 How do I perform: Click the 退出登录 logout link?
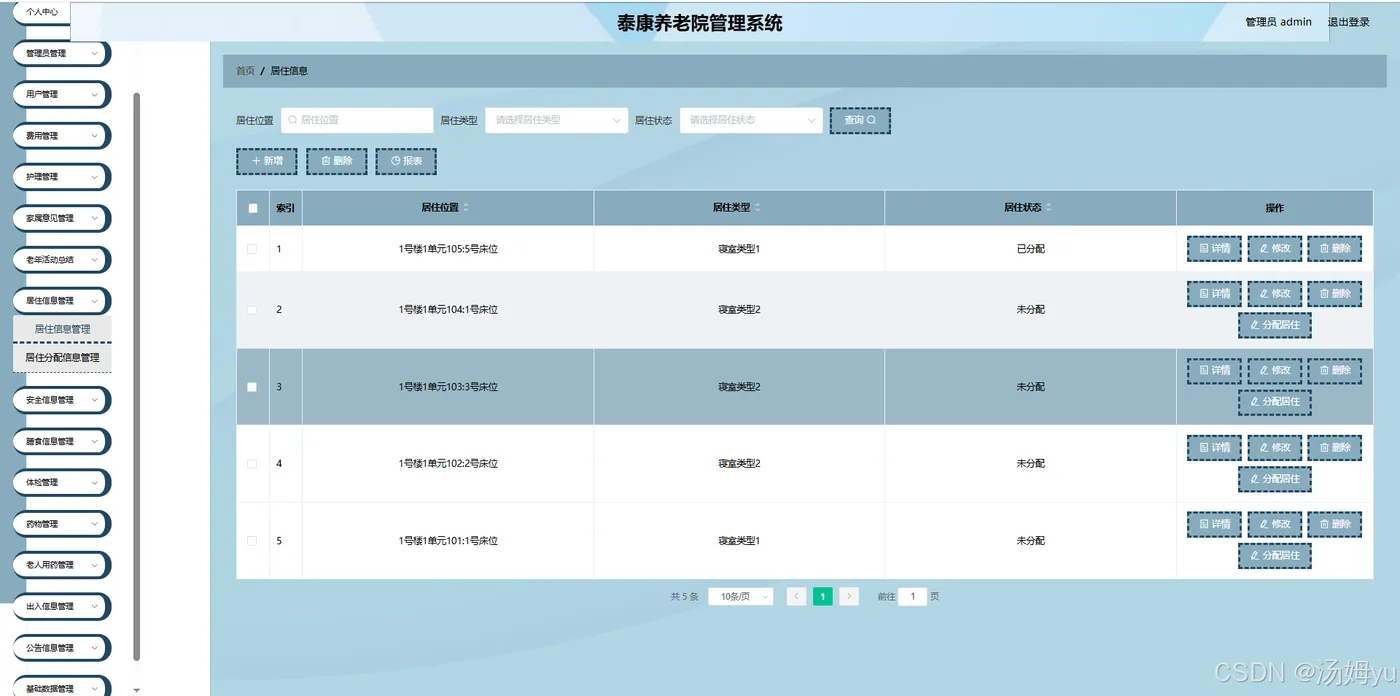[x=1349, y=22]
